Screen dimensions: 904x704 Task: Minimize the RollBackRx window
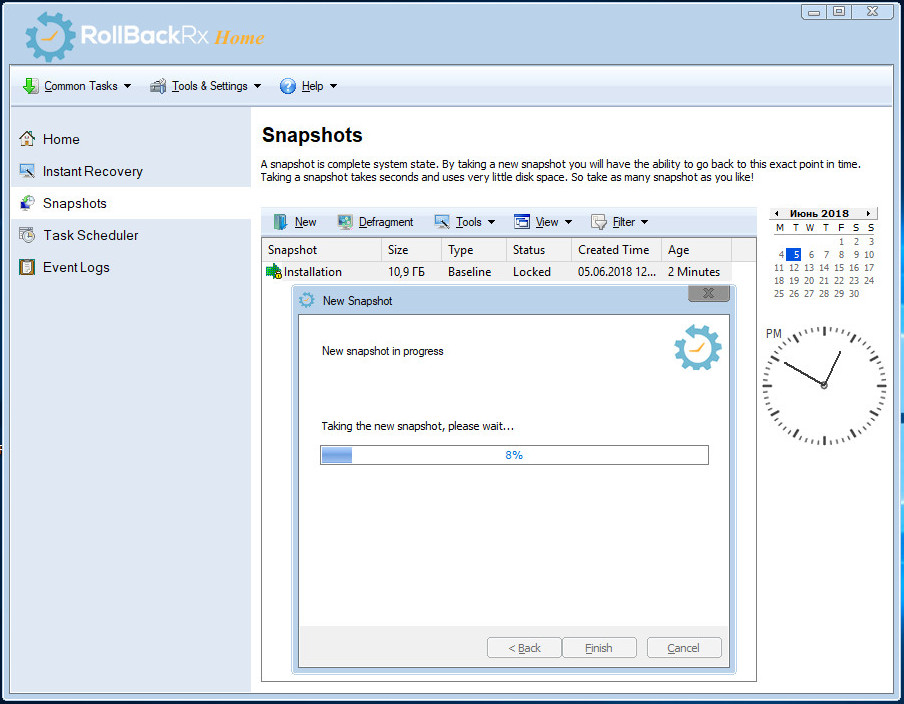click(x=814, y=11)
